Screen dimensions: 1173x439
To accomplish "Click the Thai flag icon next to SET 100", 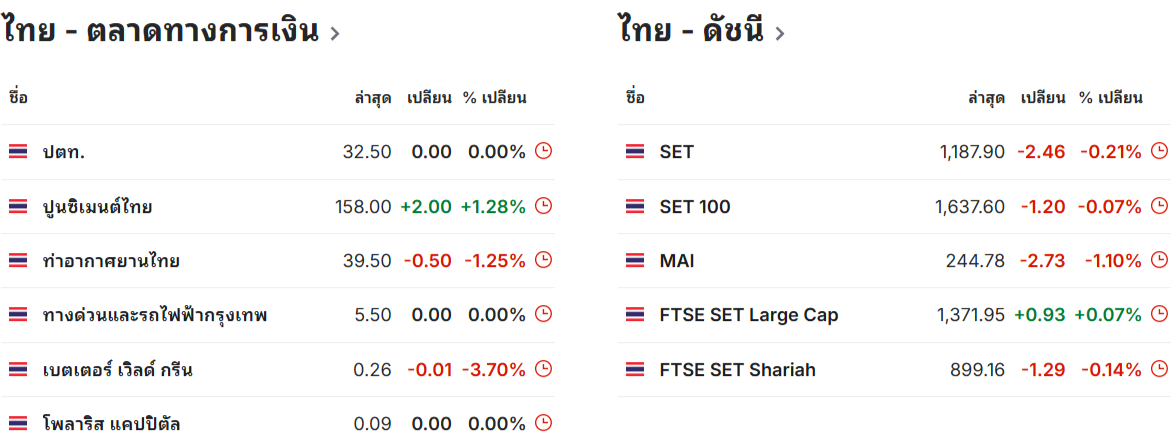I will [634, 206].
